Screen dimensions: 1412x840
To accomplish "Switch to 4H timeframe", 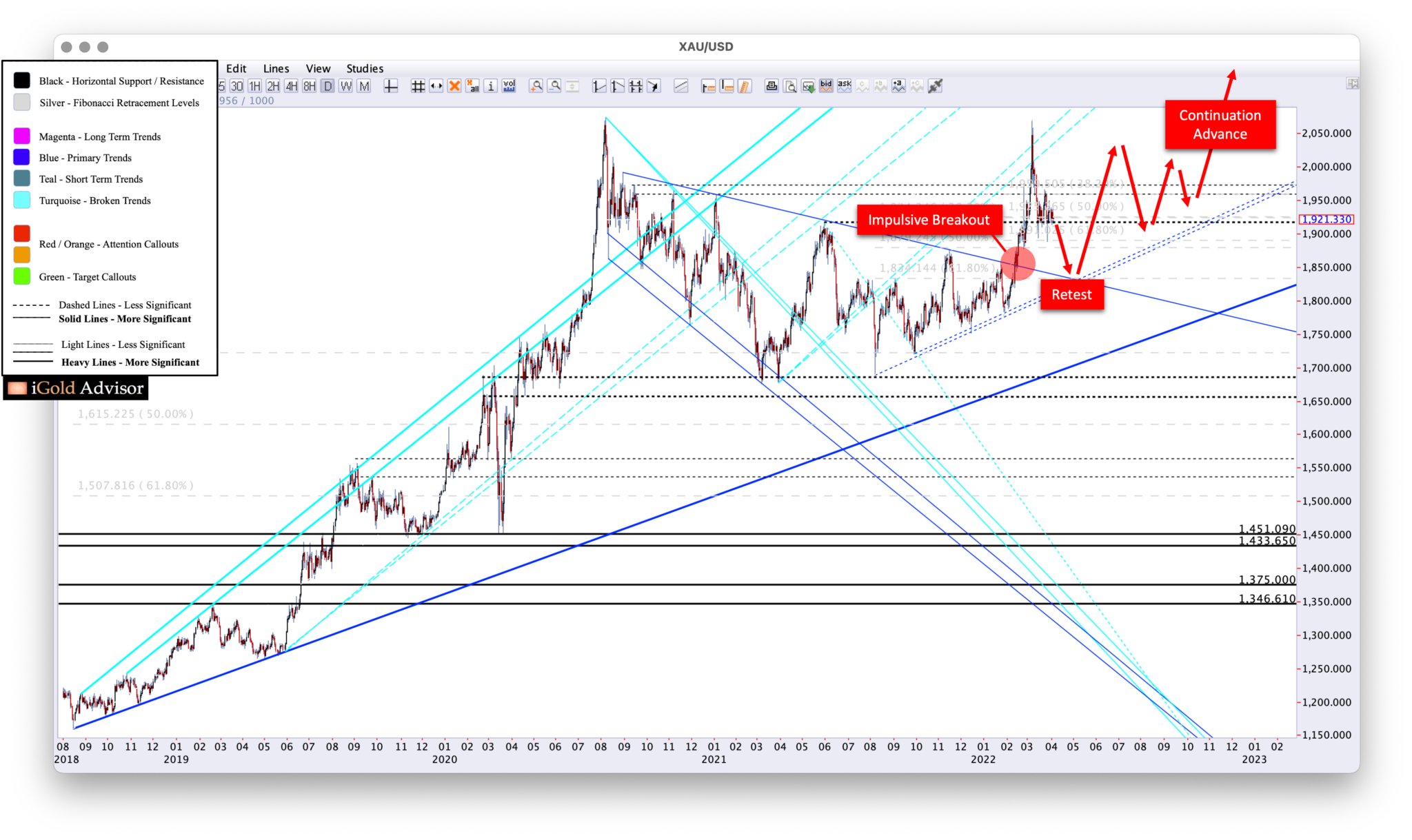I will point(291,86).
